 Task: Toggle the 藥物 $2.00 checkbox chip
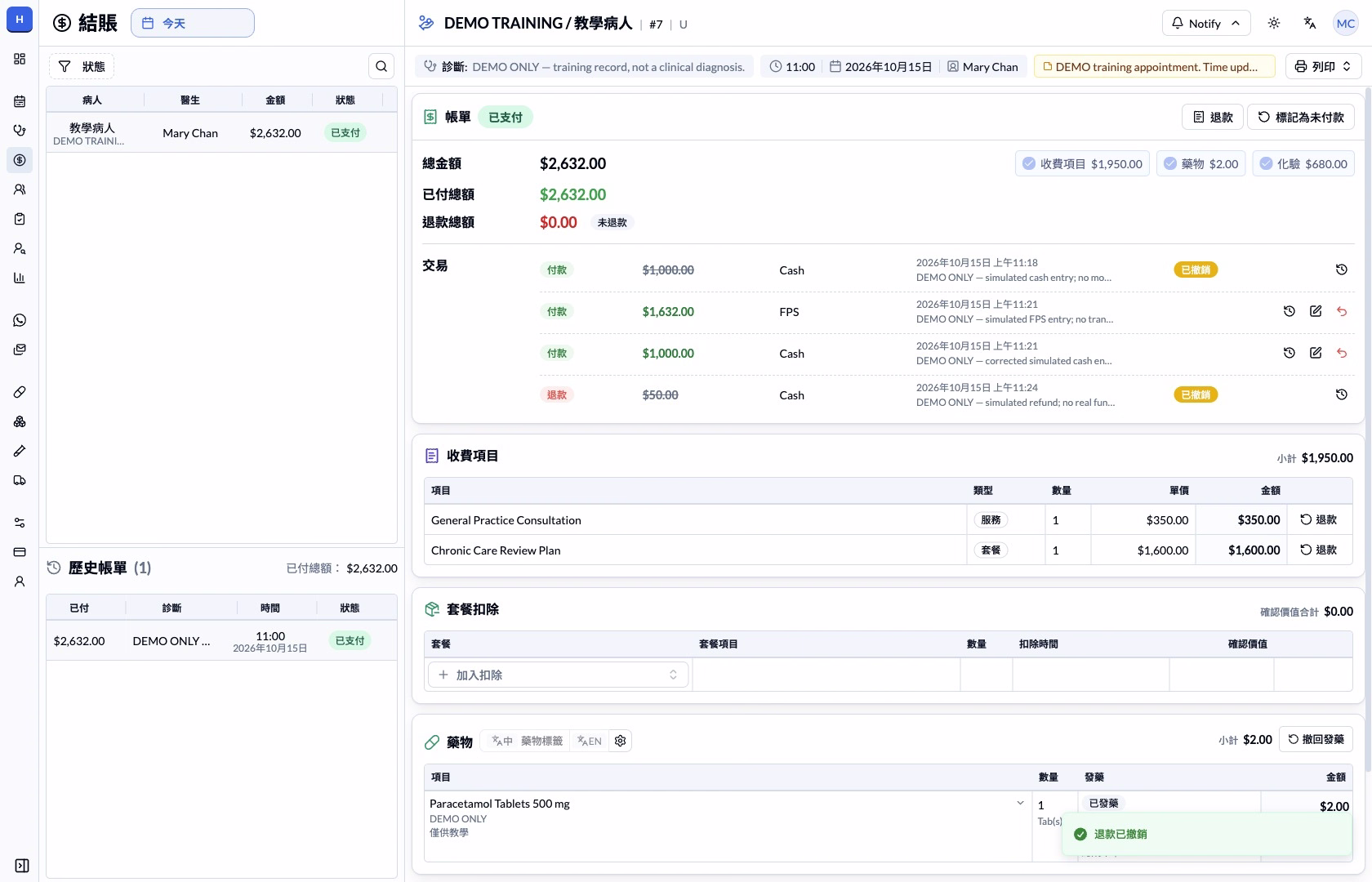[x=1201, y=163]
